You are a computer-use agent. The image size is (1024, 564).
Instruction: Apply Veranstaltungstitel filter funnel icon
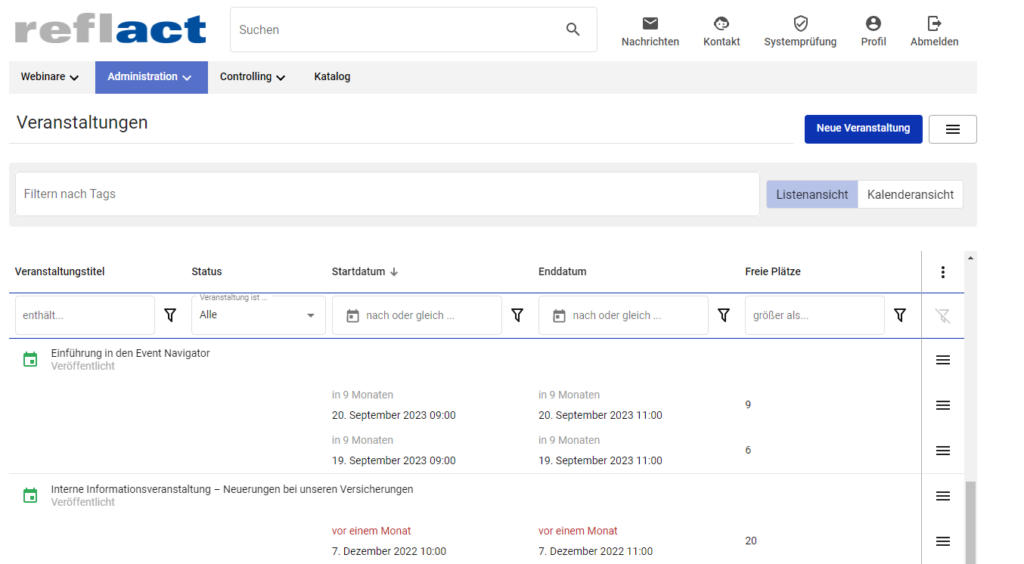tap(170, 315)
